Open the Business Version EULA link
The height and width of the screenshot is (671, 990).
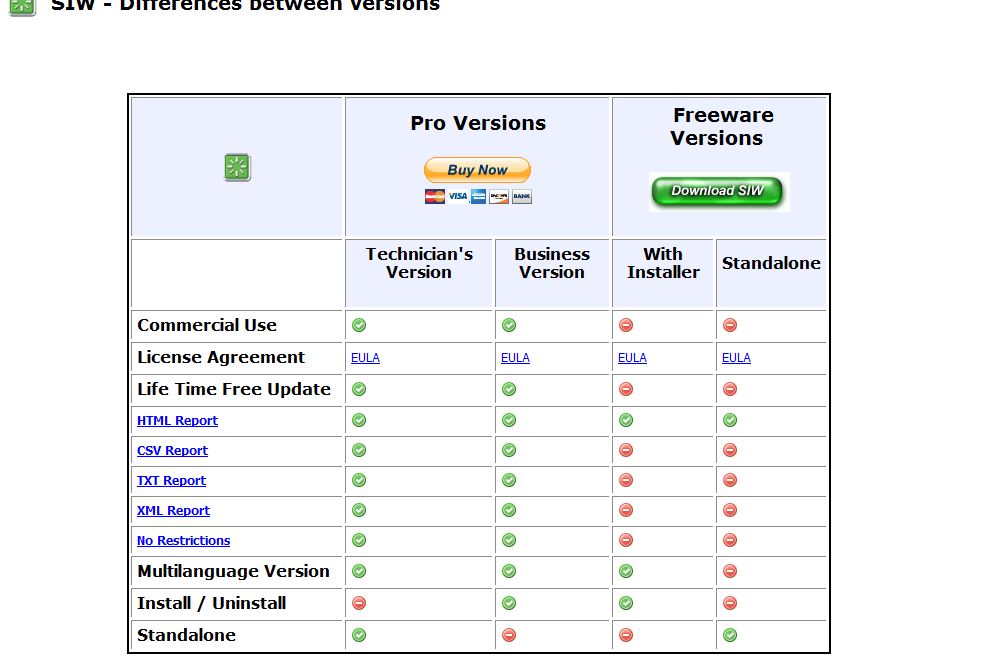click(515, 358)
